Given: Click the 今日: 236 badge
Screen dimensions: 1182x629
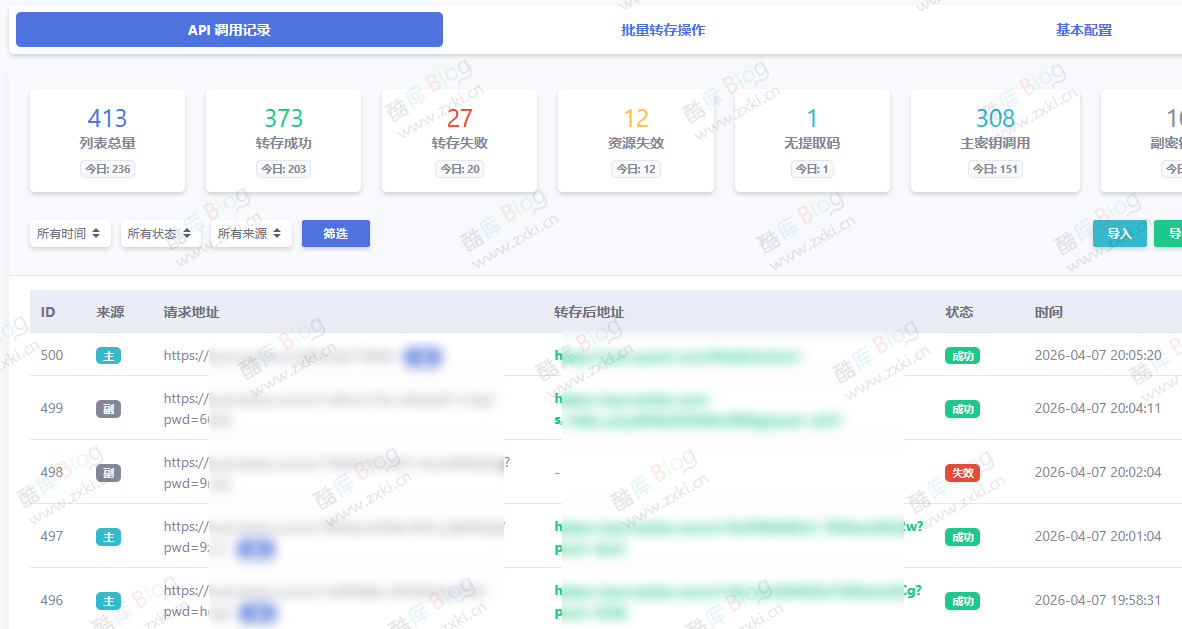Looking at the screenshot, I should pyautogui.click(x=107, y=169).
